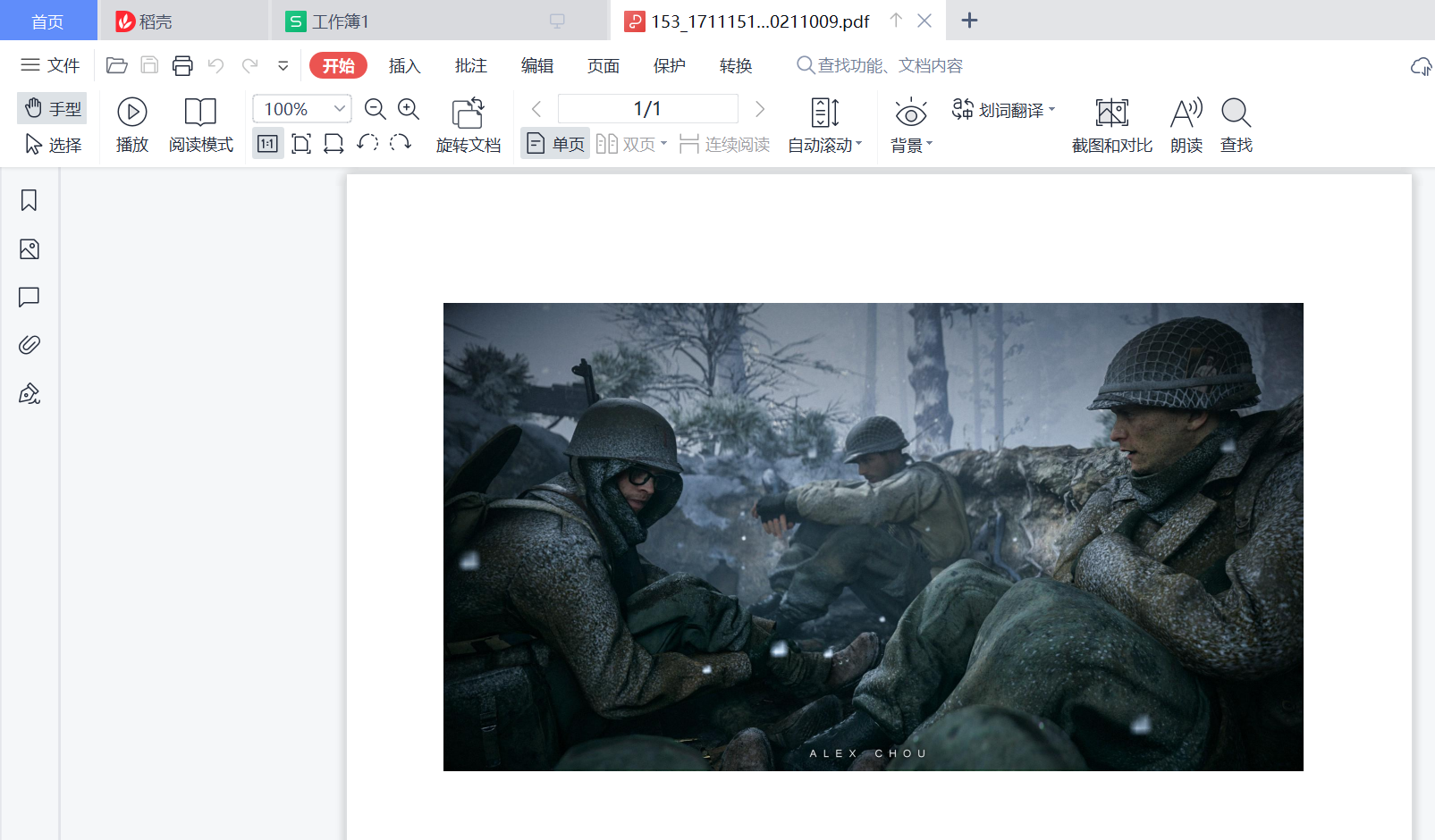Click the soldiers image in the PDF page
This screenshot has height=840, width=1435.
874,537
